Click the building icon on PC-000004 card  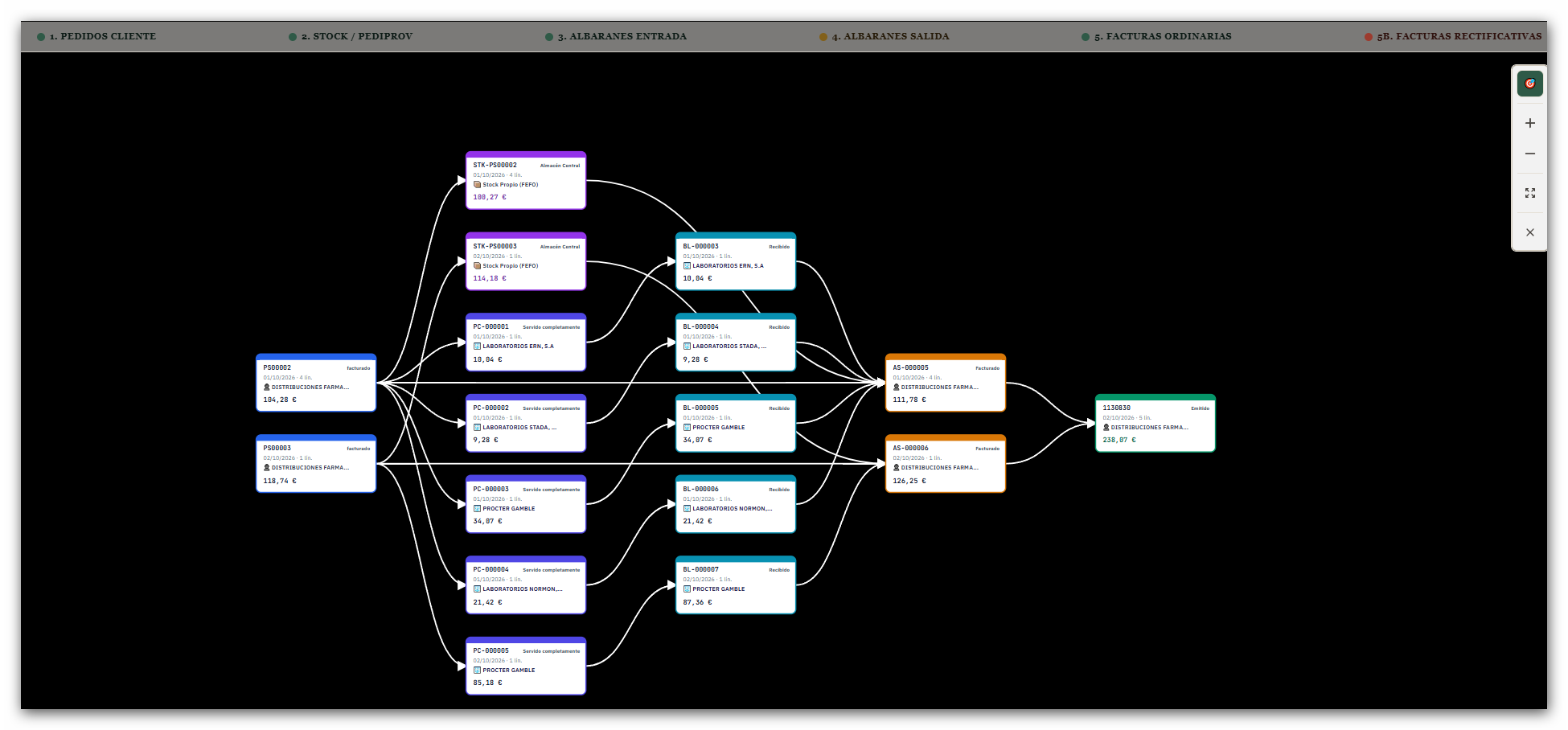(x=477, y=589)
